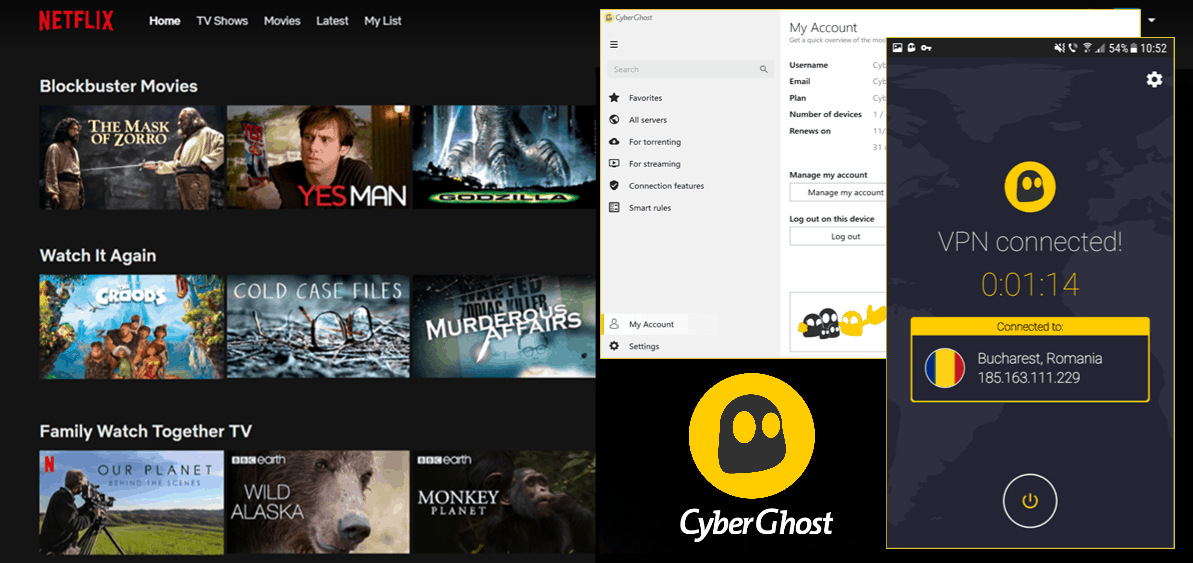Select the Monkey Planet thumbnail

tap(504, 502)
